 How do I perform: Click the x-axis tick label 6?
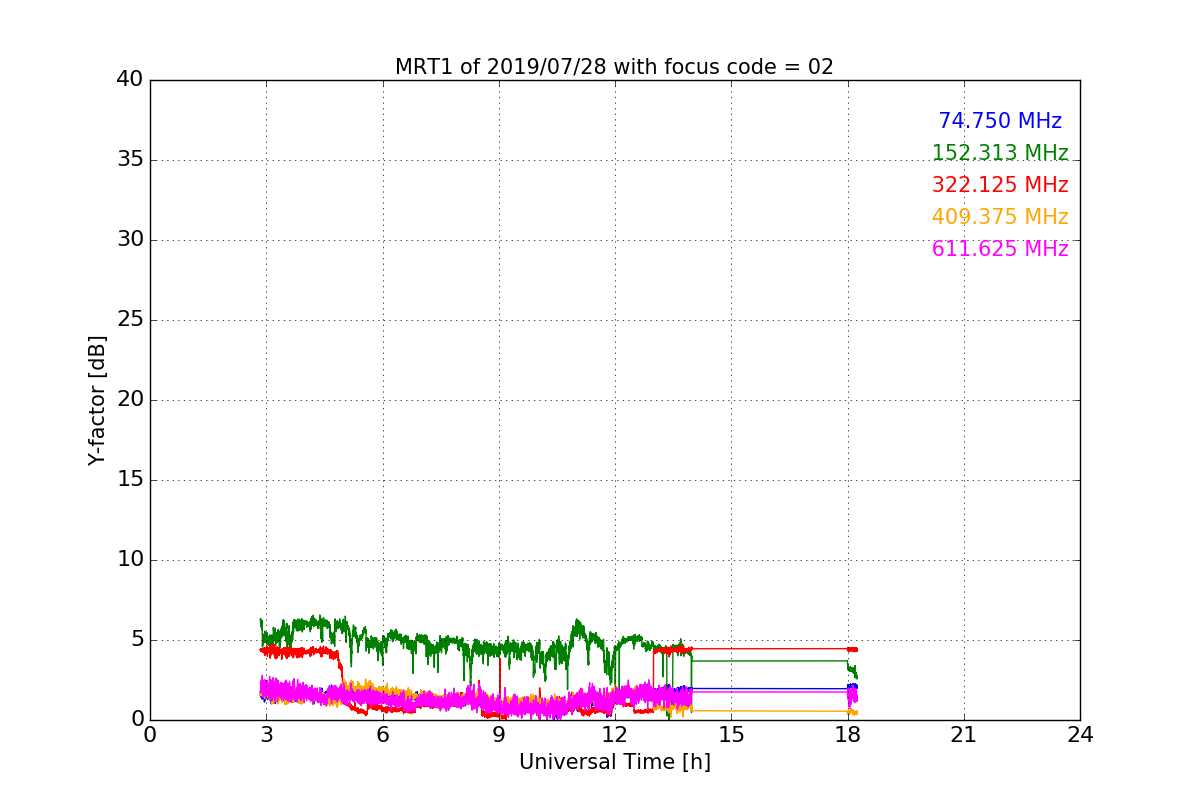tap(383, 735)
